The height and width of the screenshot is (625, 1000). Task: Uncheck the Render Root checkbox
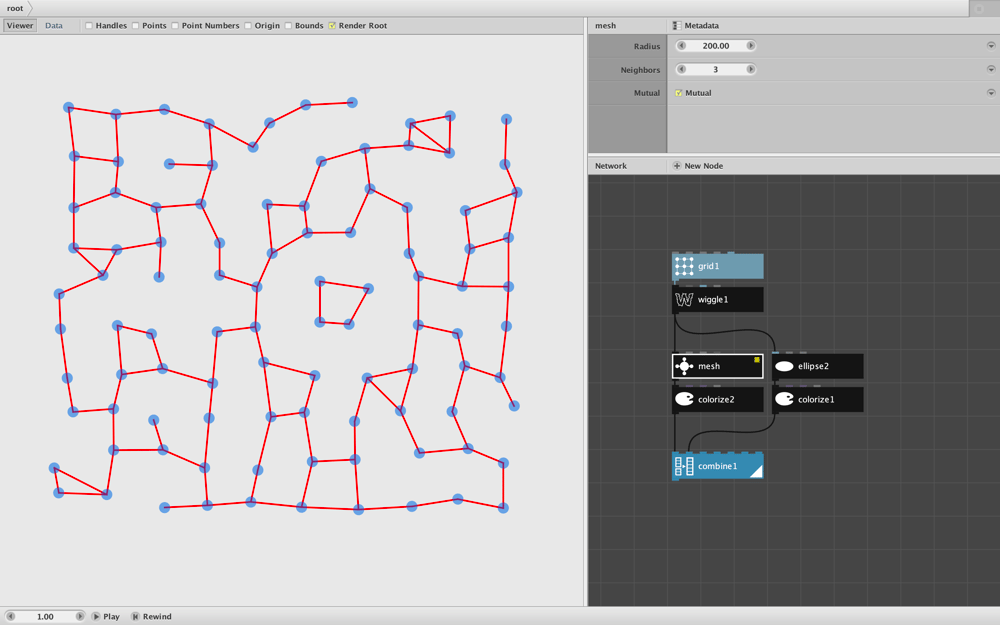pyautogui.click(x=332, y=26)
